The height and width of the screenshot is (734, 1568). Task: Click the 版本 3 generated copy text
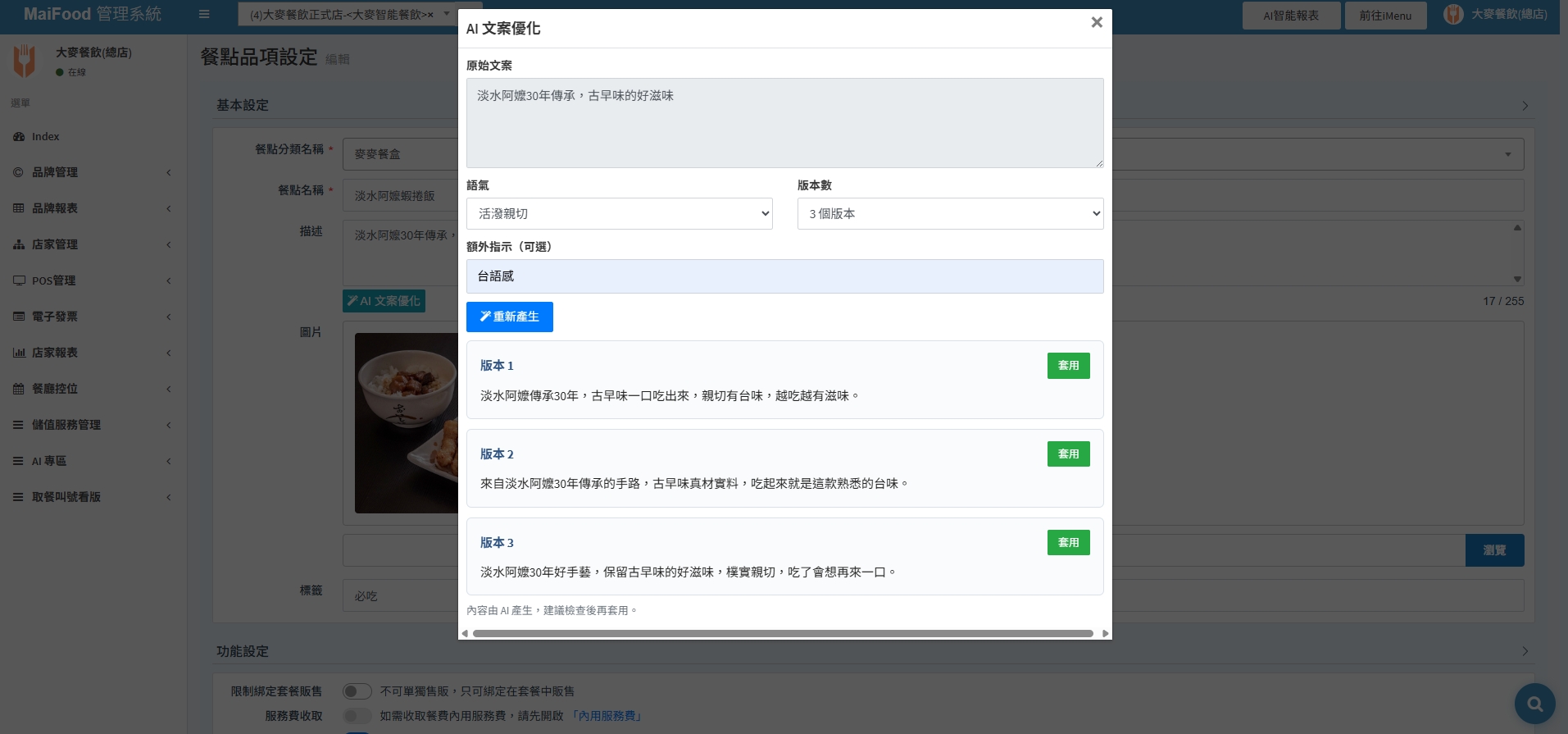pyautogui.click(x=688, y=572)
